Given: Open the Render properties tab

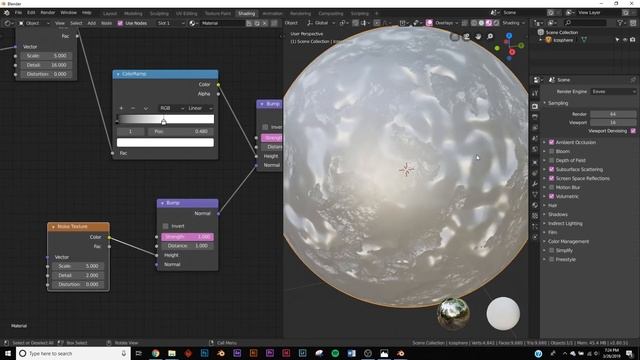Looking at the screenshot, I should coord(535,107).
